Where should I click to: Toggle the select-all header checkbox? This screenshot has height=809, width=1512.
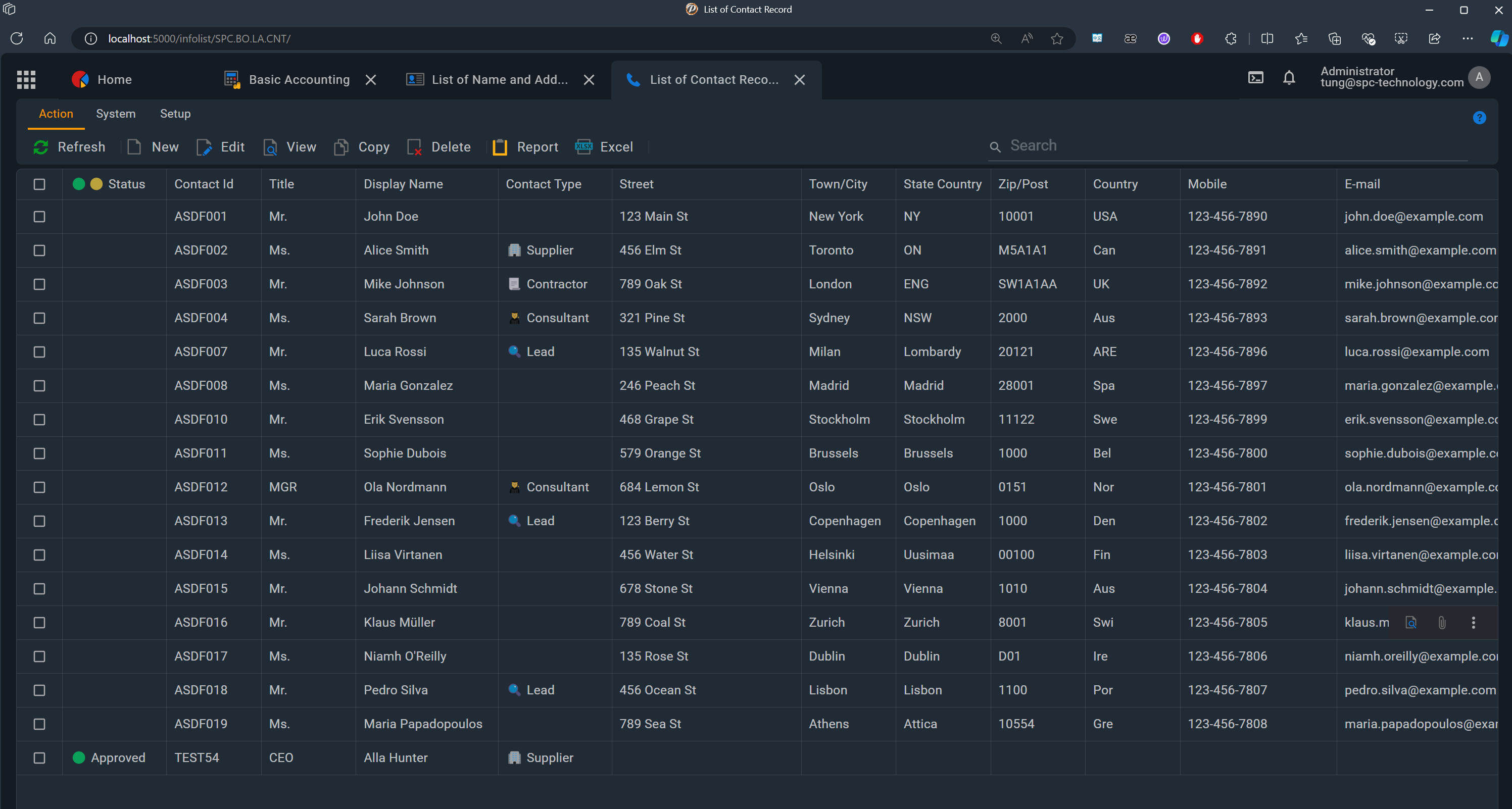39,184
